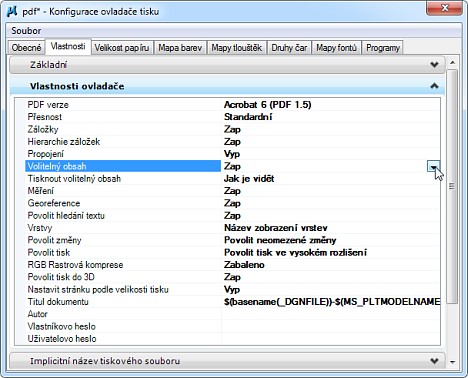Select the Vlastnosti tab
The height and width of the screenshot is (378, 468).
pos(68,46)
